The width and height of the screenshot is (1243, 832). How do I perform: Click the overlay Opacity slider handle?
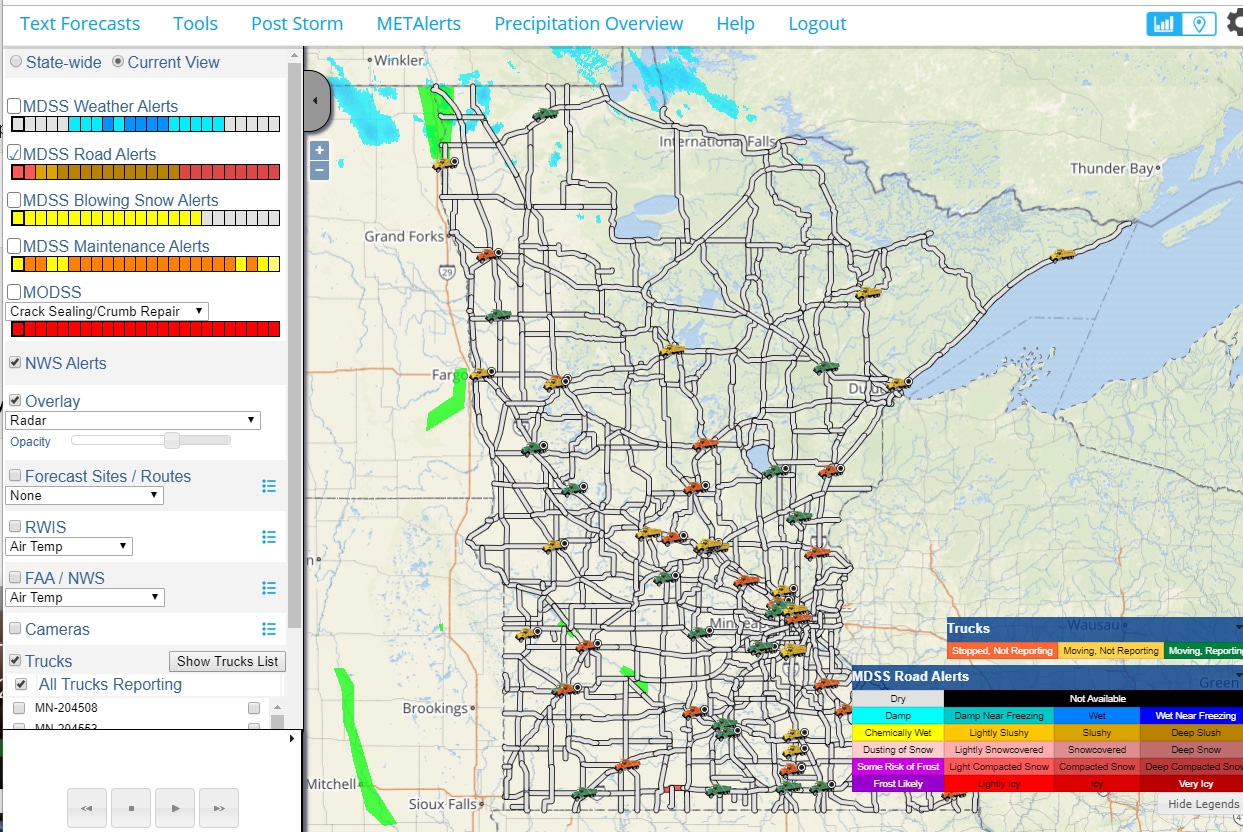pos(172,440)
